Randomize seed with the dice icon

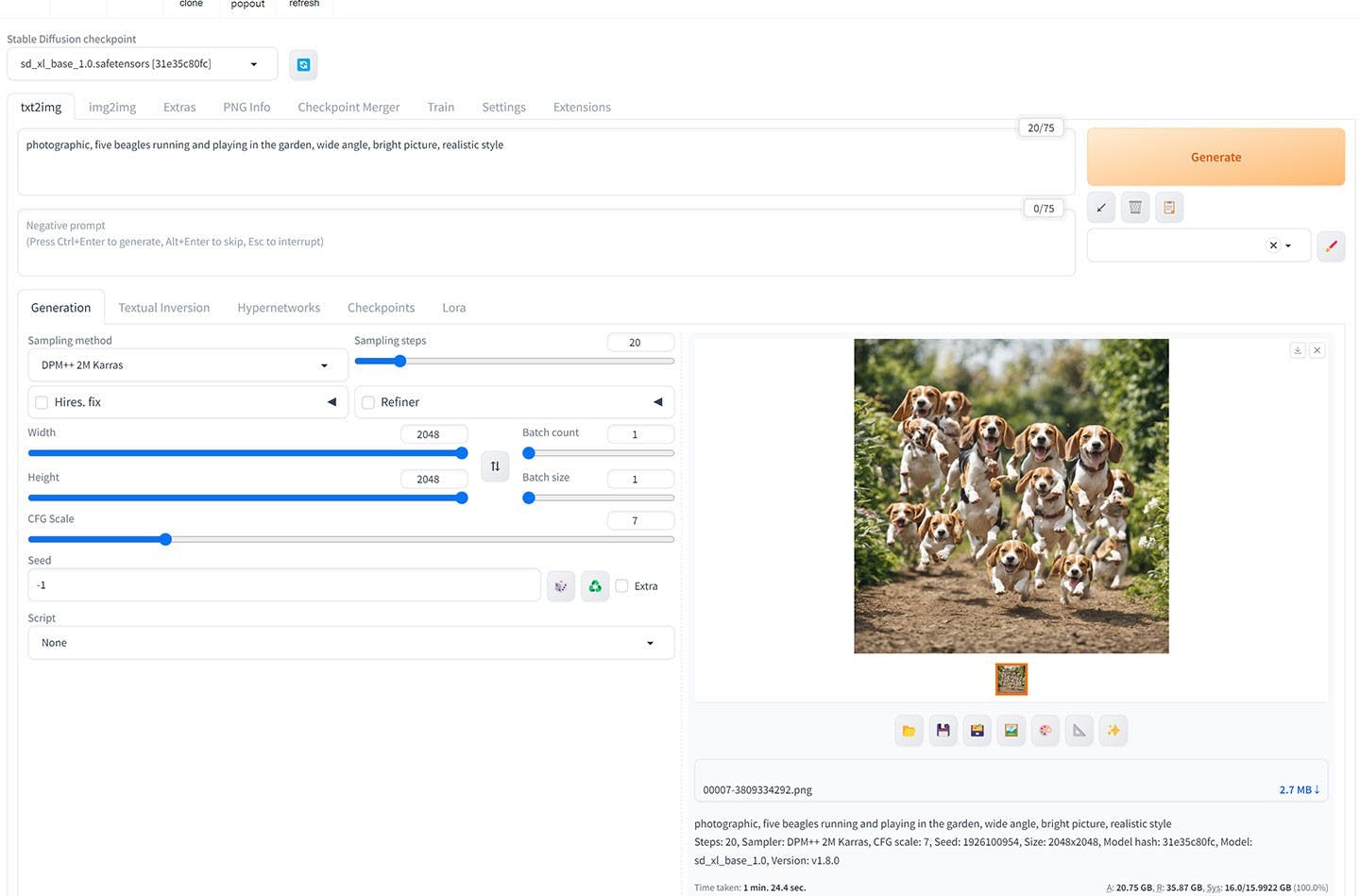tap(561, 586)
